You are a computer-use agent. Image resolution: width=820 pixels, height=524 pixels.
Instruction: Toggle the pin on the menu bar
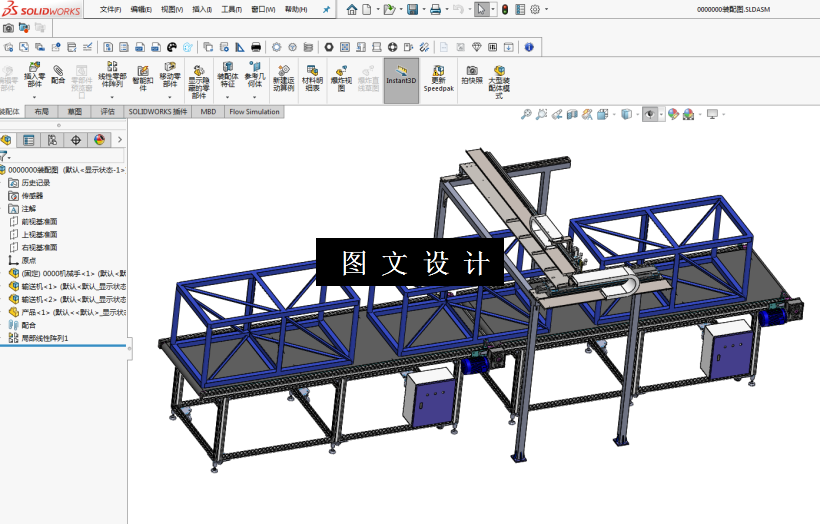point(326,9)
